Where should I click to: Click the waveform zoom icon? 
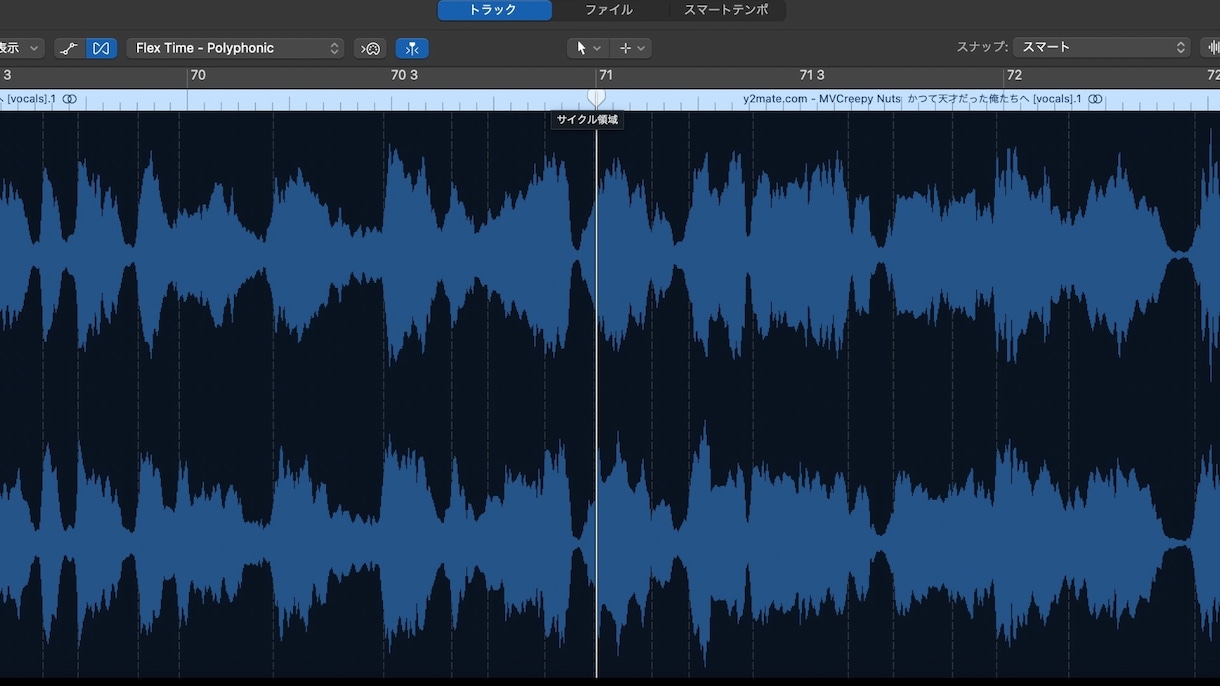coord(1213,47)
